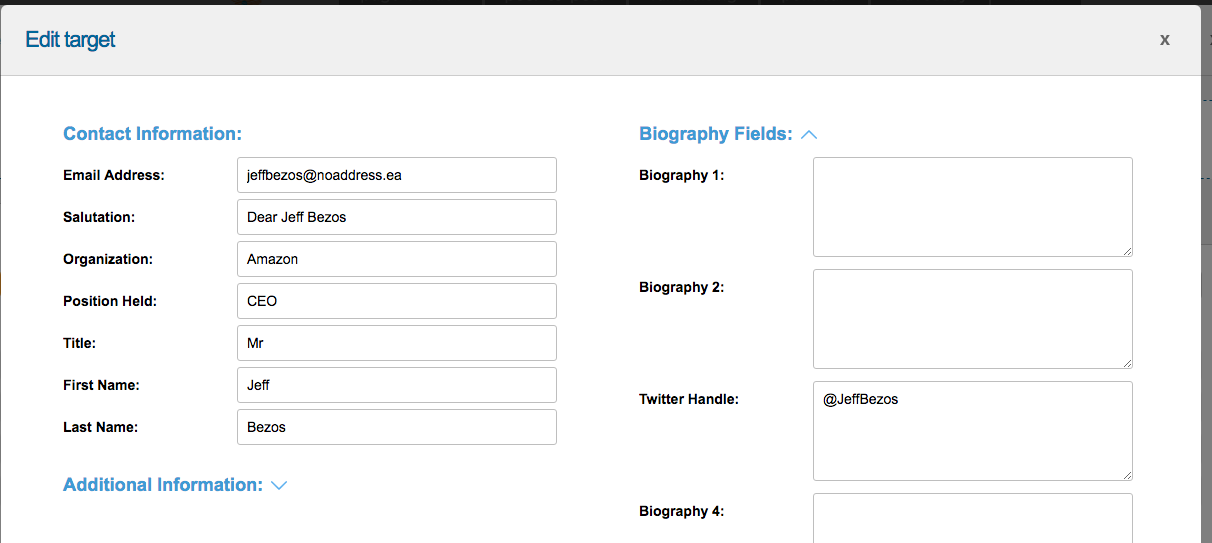
Task: Grab the Biography 1 resize handle
Action: pos(1127,251)
